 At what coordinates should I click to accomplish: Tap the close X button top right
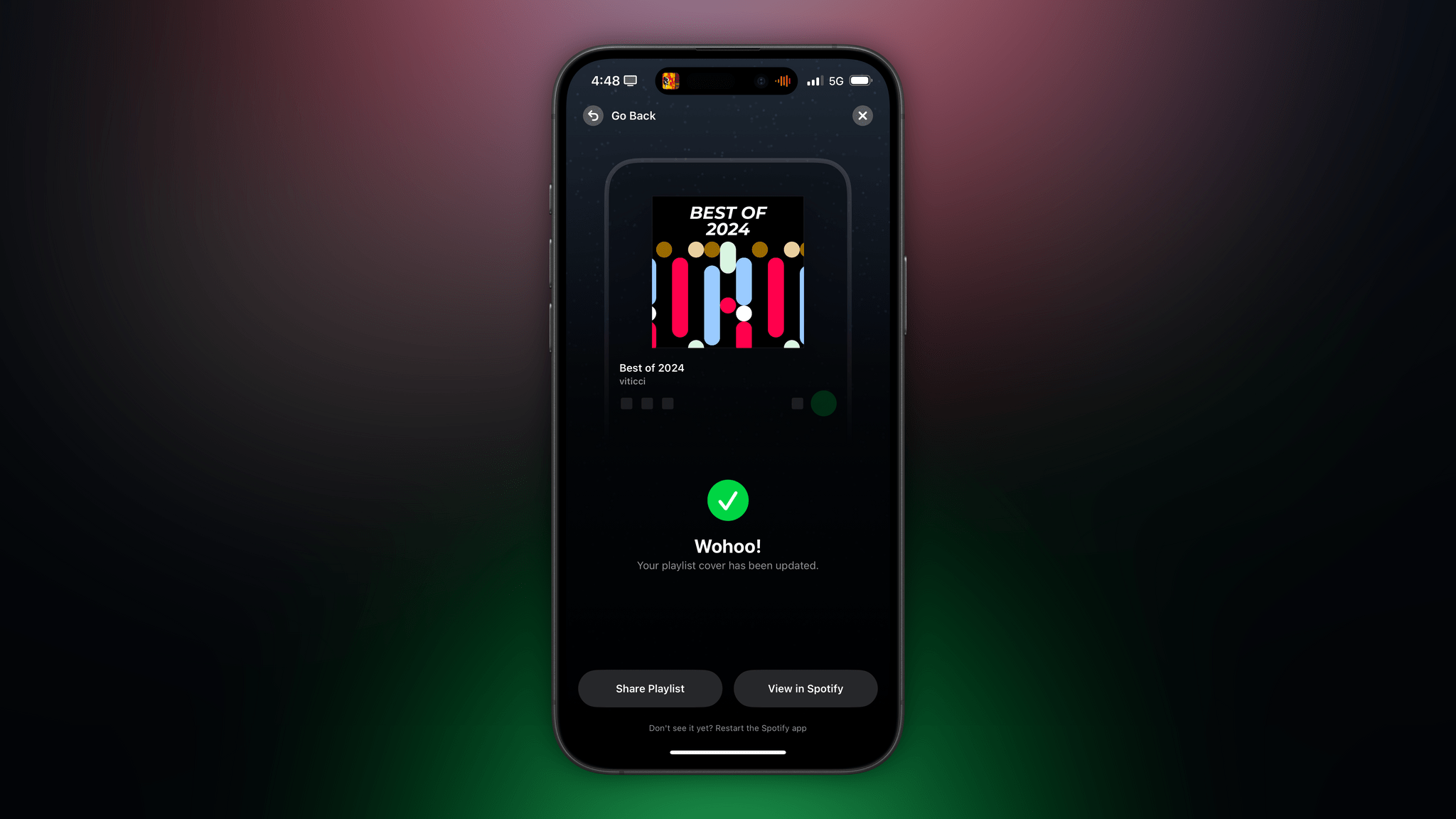click(x=862, y=115)
